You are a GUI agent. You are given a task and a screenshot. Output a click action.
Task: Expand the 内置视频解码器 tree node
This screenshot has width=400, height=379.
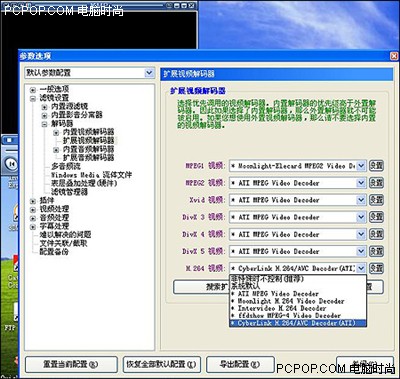[56, 133]
